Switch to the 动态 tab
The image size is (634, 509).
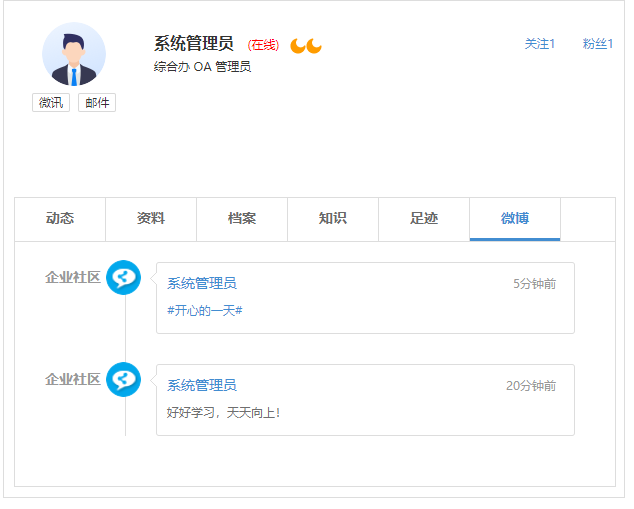point(60,219)
